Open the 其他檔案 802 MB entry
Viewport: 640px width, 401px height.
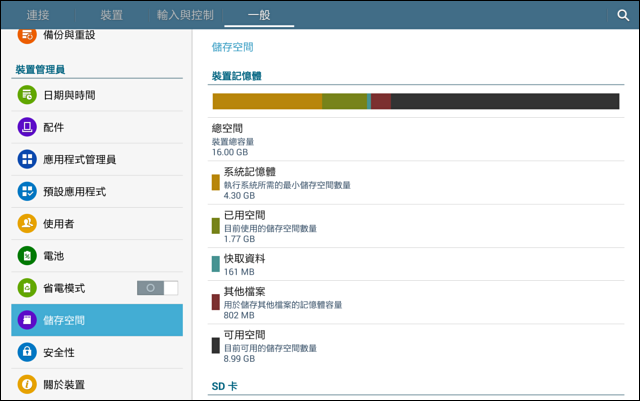coord(416,302)
